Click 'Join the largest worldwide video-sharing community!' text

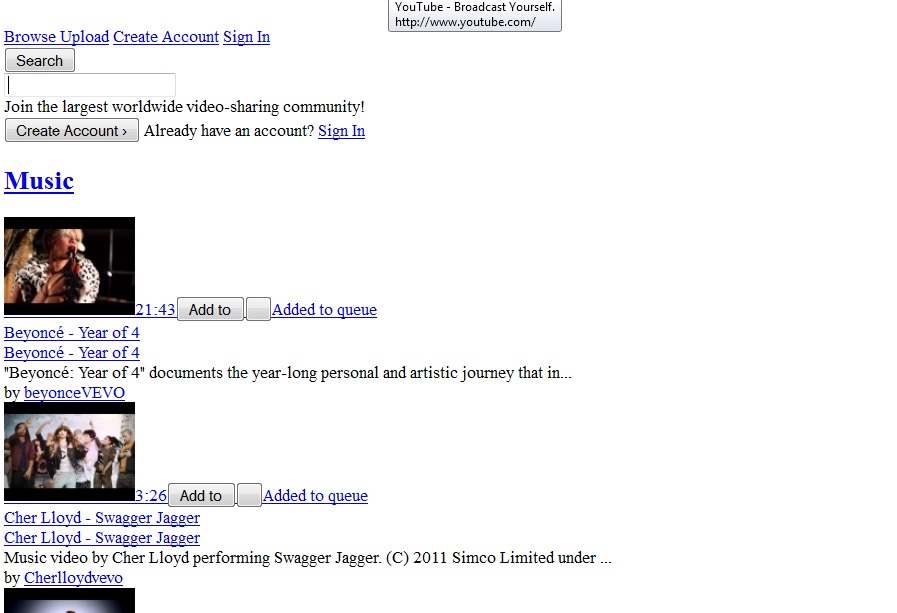[184, 107]
